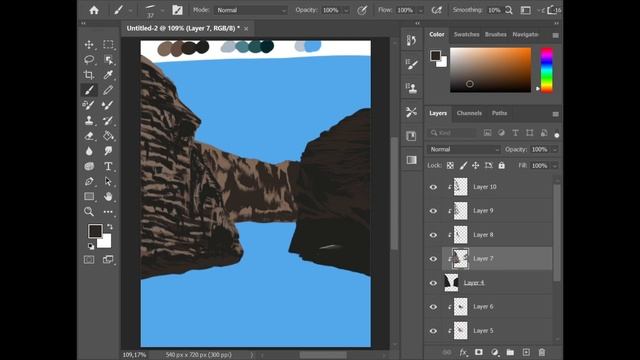Go to the Home screen icon
The height and width of the screenshot is (360, 640).
pos(94,10)
